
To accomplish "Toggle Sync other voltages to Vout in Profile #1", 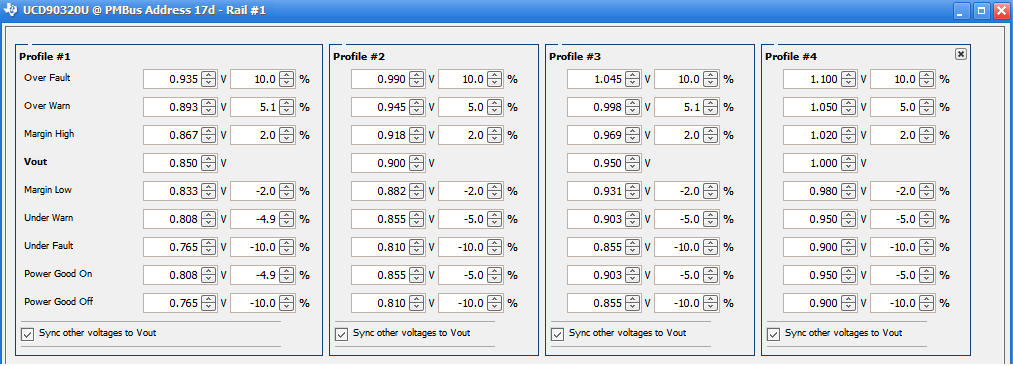I will click(x=28, y=334).
